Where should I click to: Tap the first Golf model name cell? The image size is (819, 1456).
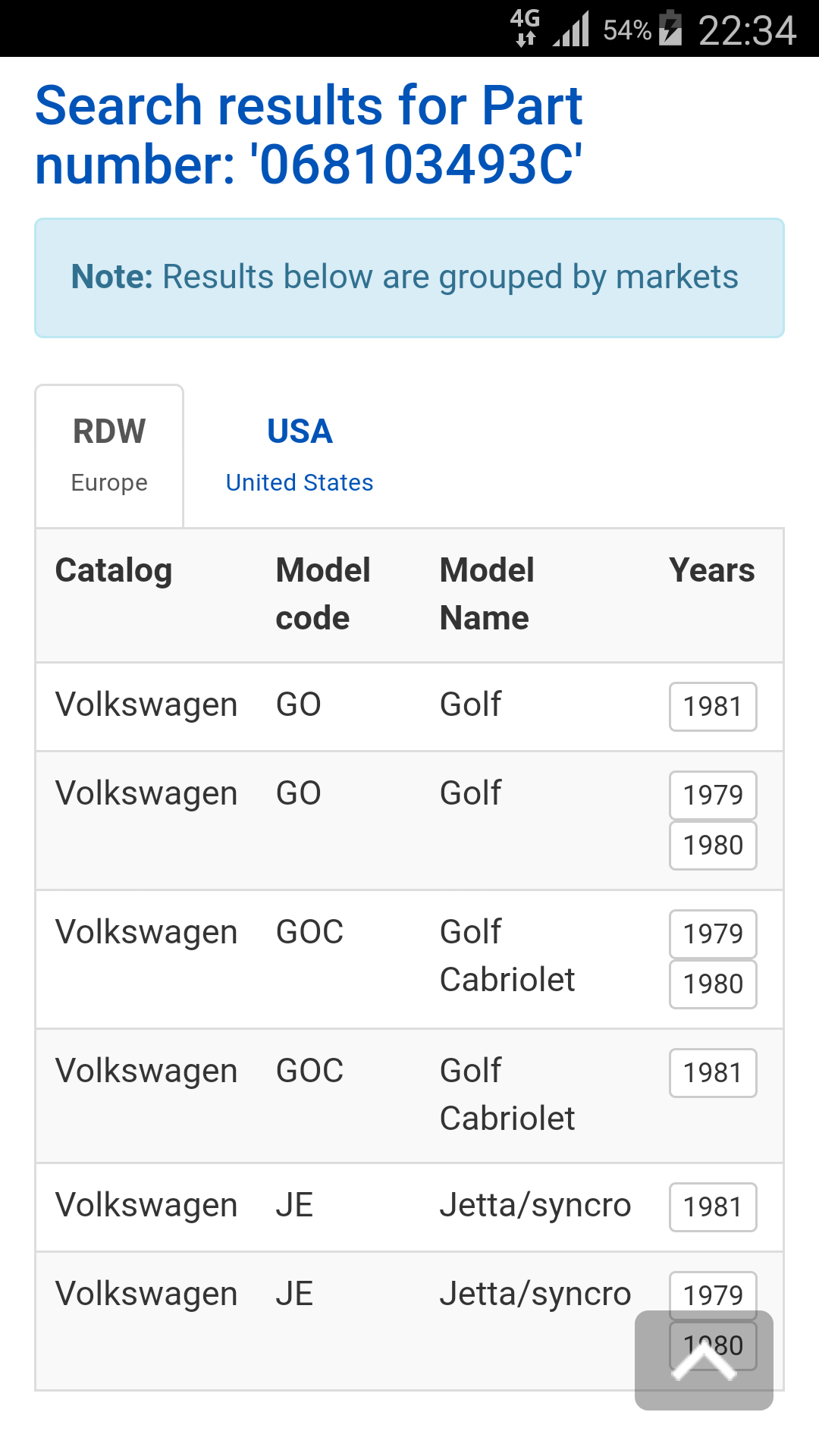tap(471, 704)
